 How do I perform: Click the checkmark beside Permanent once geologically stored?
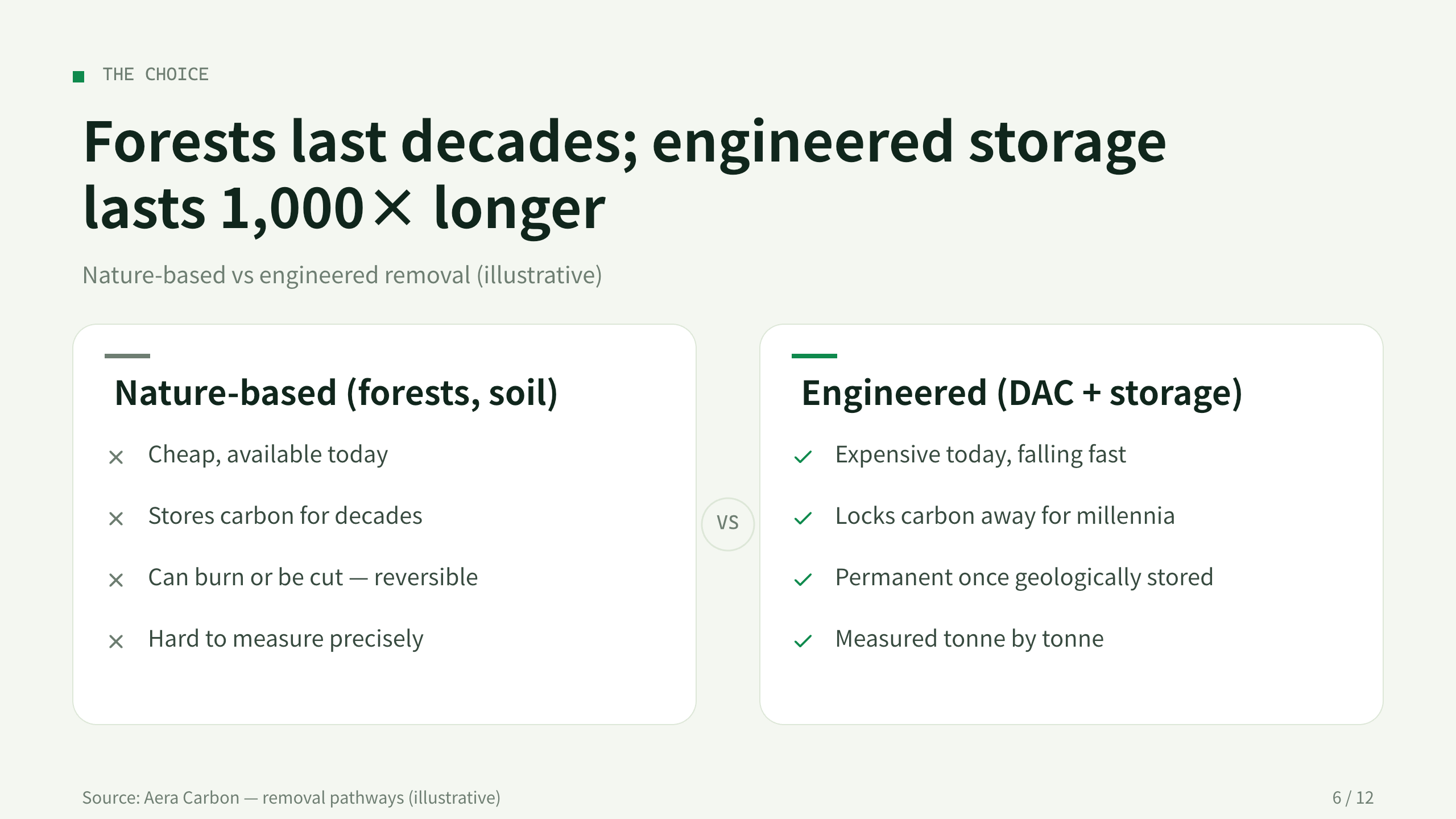click(803, 580)
